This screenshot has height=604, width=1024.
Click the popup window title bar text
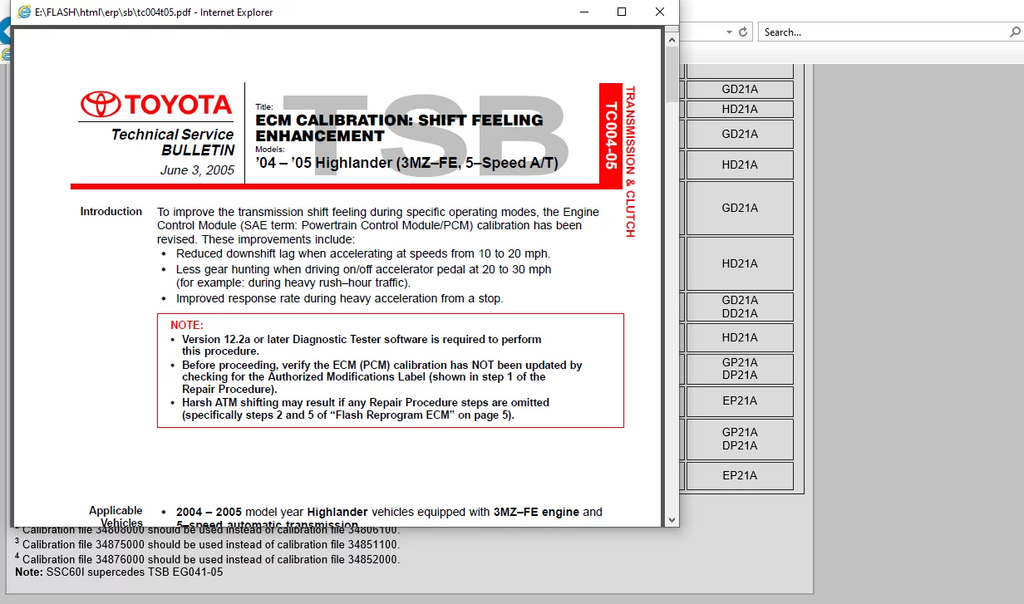(153, 12)
